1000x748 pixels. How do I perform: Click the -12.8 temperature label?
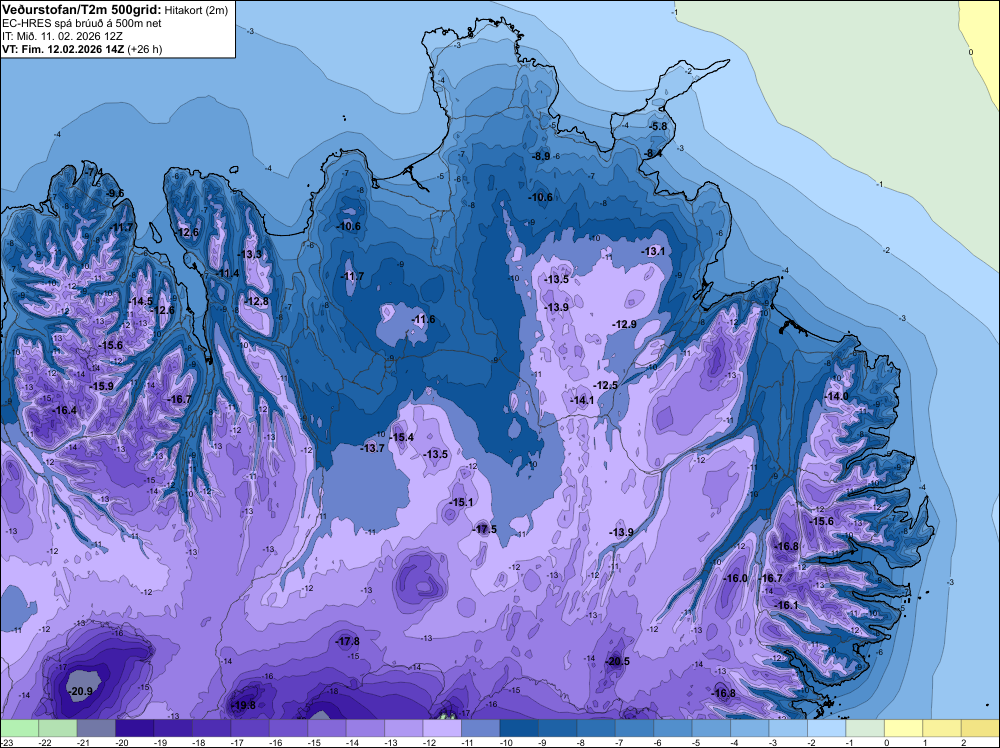pyautogui.click(x=256, y=302)
